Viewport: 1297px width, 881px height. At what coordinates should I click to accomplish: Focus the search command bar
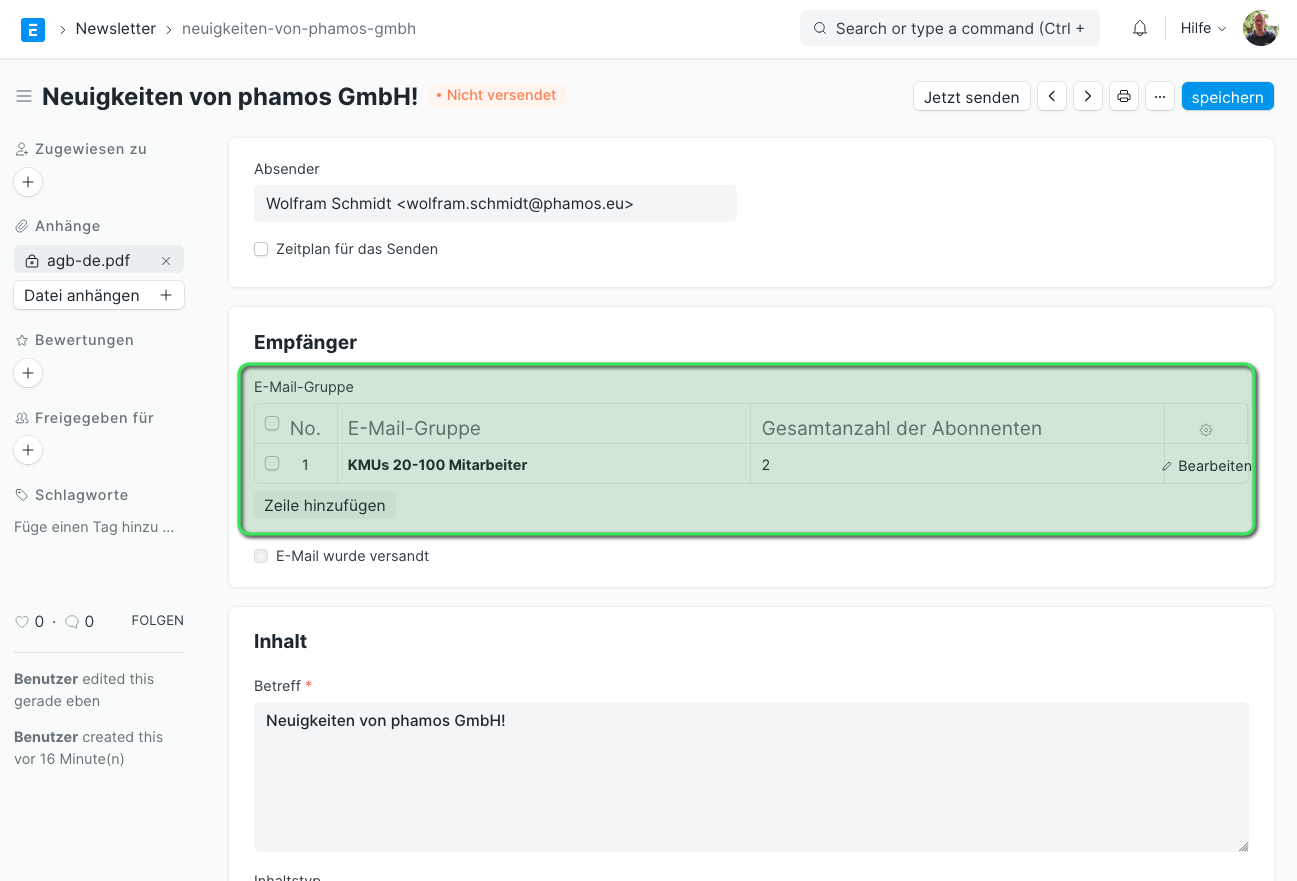950,28
